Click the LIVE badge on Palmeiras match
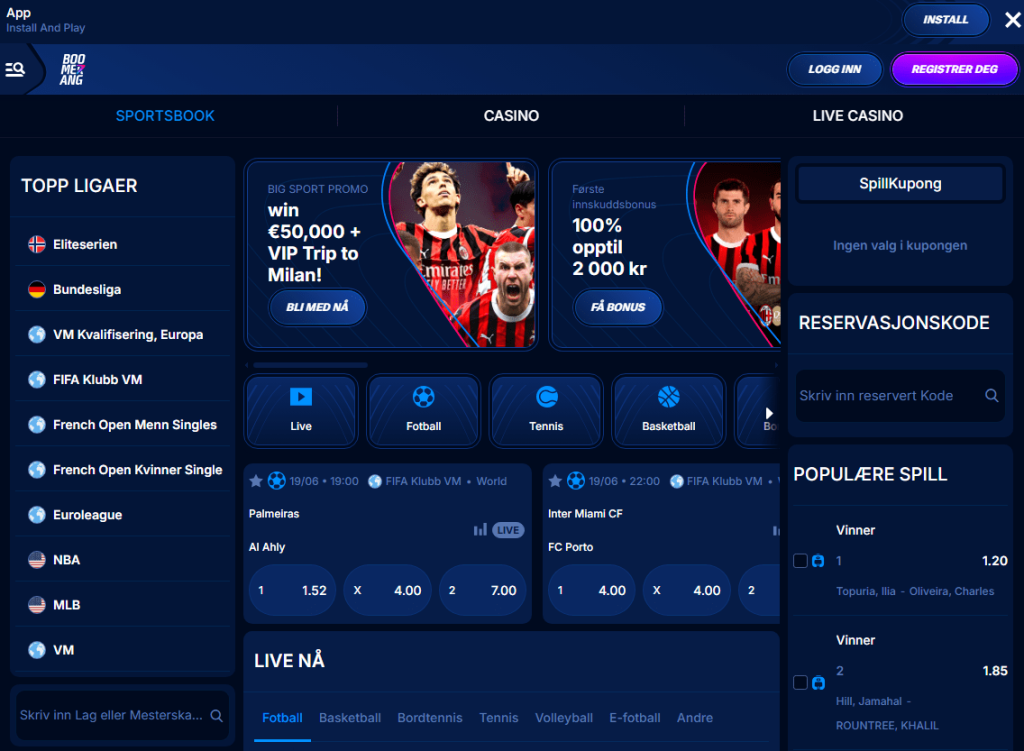This screenshot has height=751, width=1024. click(x=508, y=530)
